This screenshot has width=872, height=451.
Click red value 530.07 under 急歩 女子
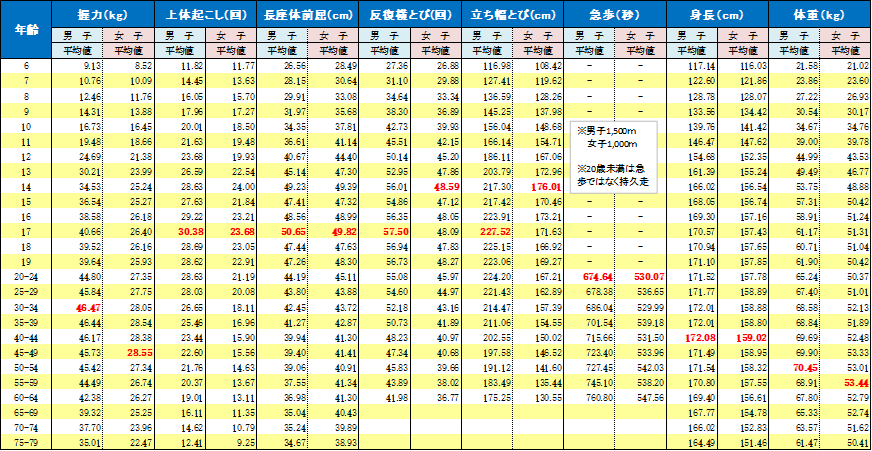point(649,276)
